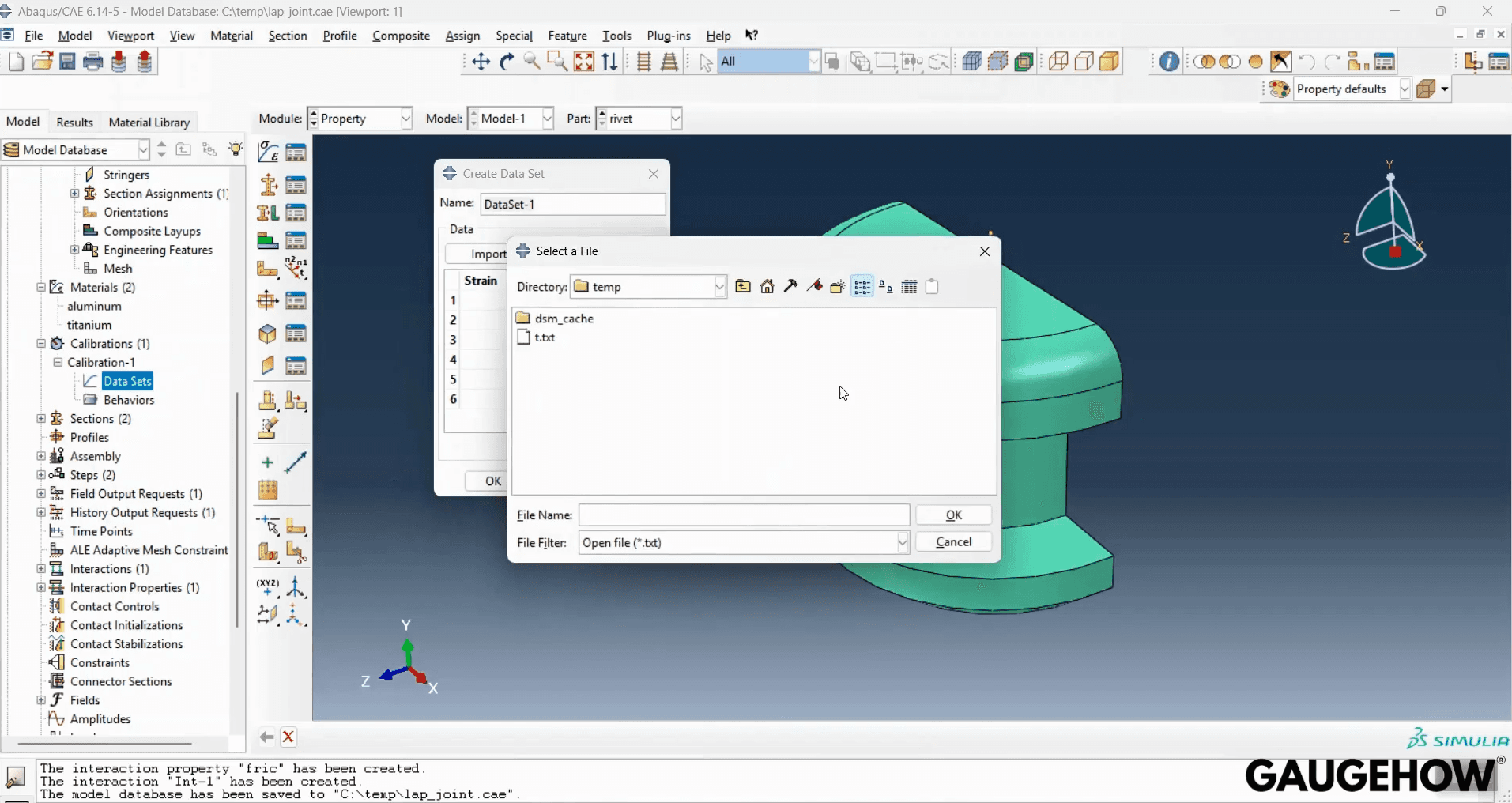Switch the file dialog to detail list layout
The width and height of the screenshot is (1512, 803).
[909, 286]
